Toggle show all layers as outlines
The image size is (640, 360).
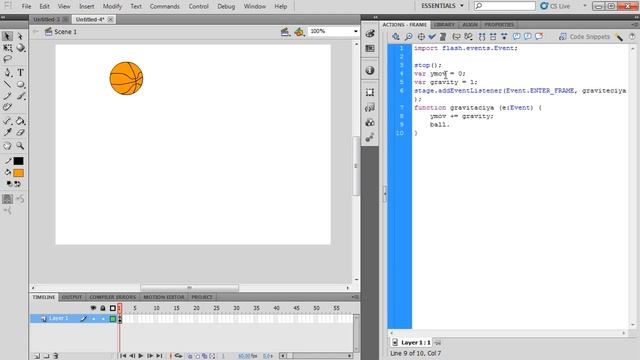click(113, 308)
